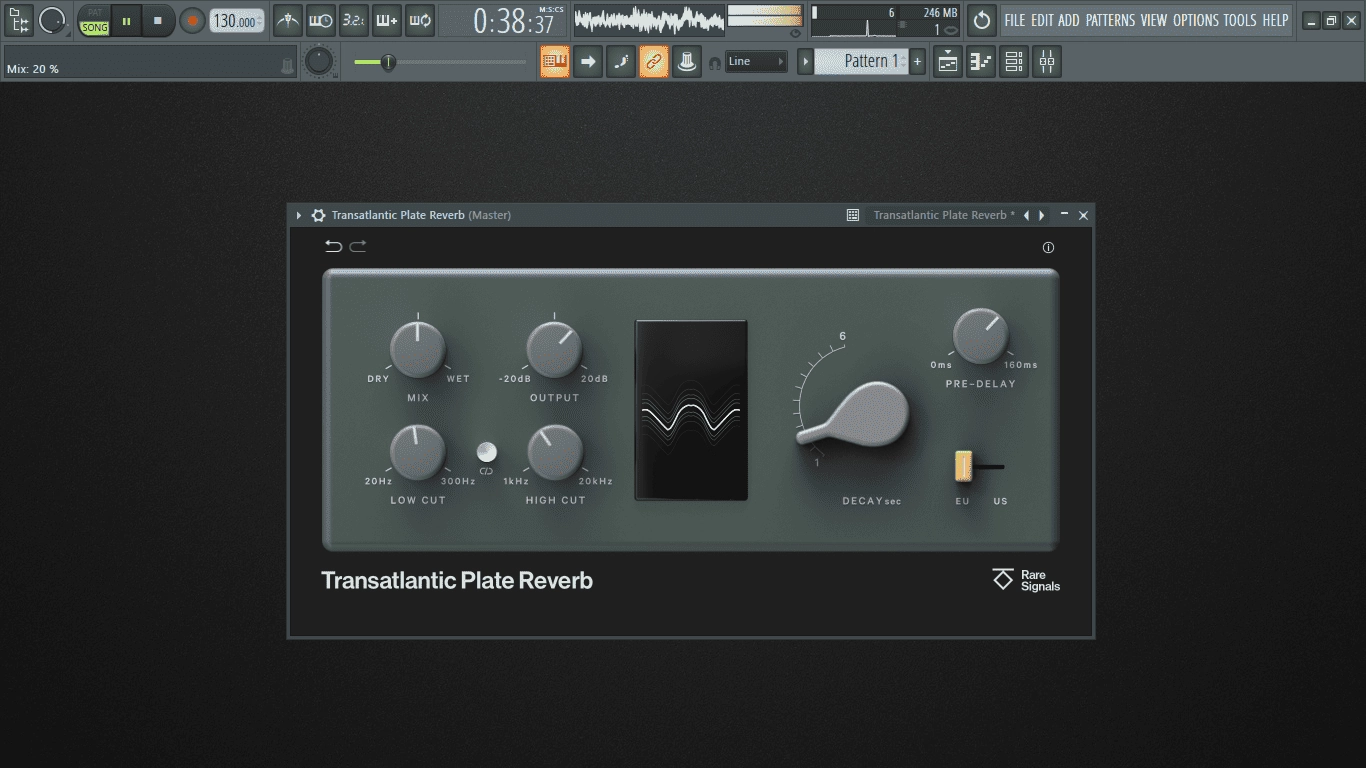
Task: Open the Piano roll view icon
Action: tap(981, 62)
